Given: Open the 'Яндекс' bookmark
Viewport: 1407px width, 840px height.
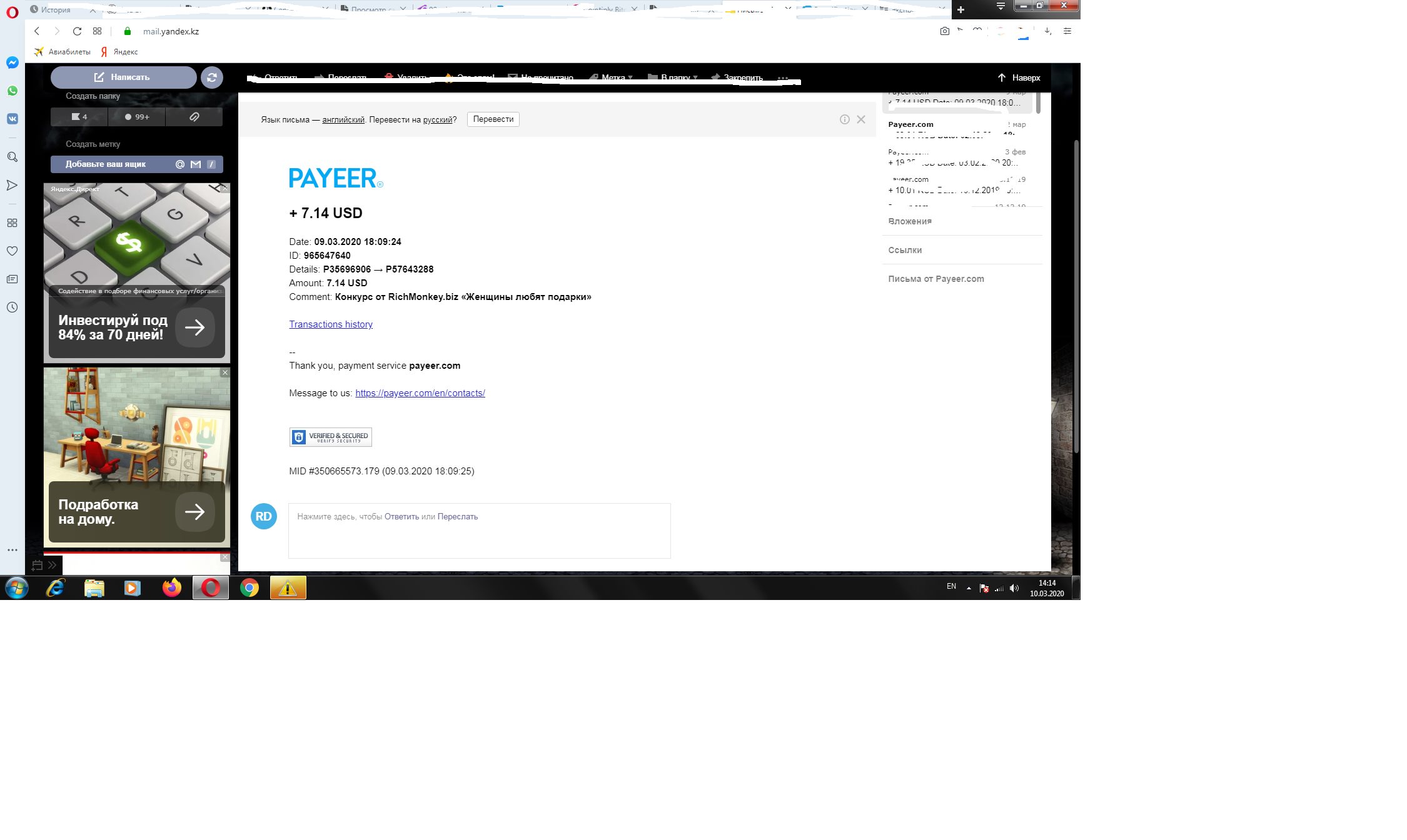Looking at the screenshot, I should (119, 52).
